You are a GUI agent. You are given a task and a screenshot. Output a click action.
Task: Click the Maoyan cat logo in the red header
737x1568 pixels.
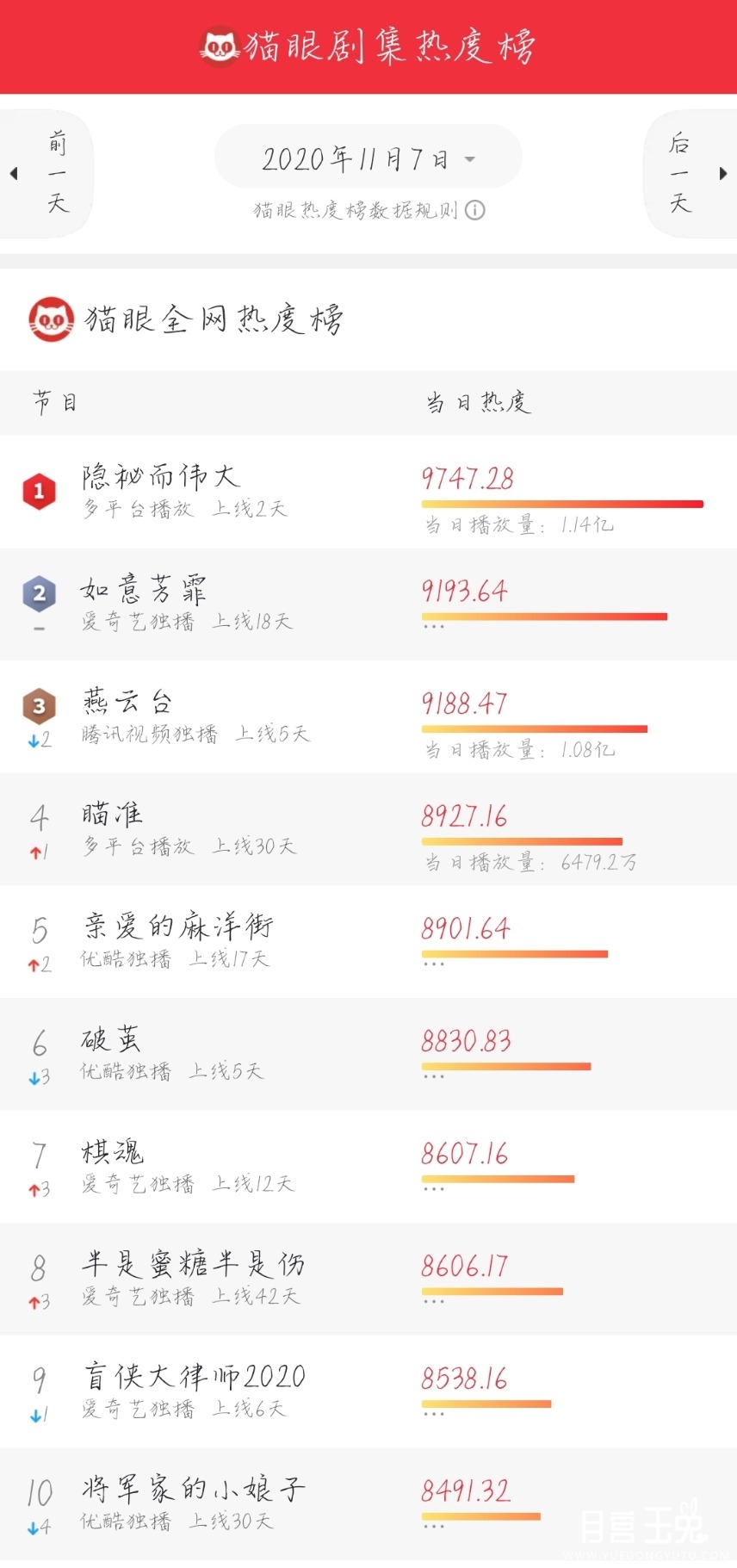[220, 46]
